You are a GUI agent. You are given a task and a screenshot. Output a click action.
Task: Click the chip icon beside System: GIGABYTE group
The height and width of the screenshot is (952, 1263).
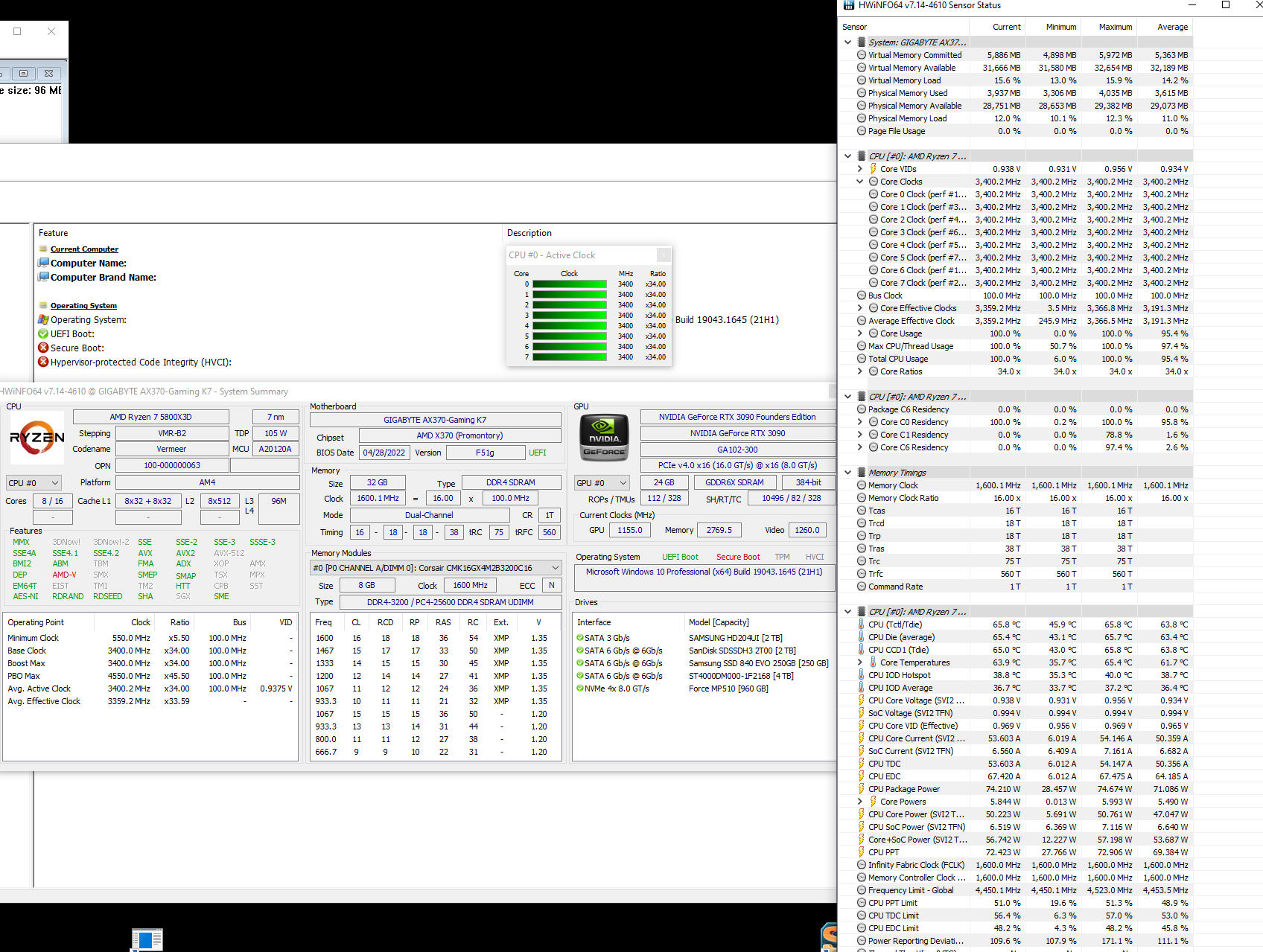(x=862, y=42)
